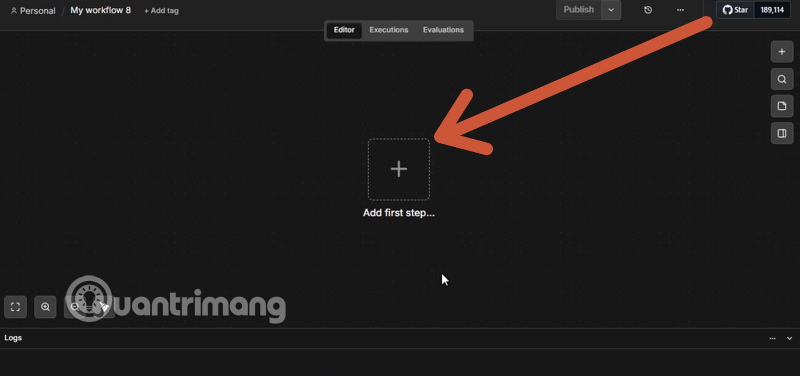Zoom in on the canvas
The image size is (800, 376).
point(45,307)
